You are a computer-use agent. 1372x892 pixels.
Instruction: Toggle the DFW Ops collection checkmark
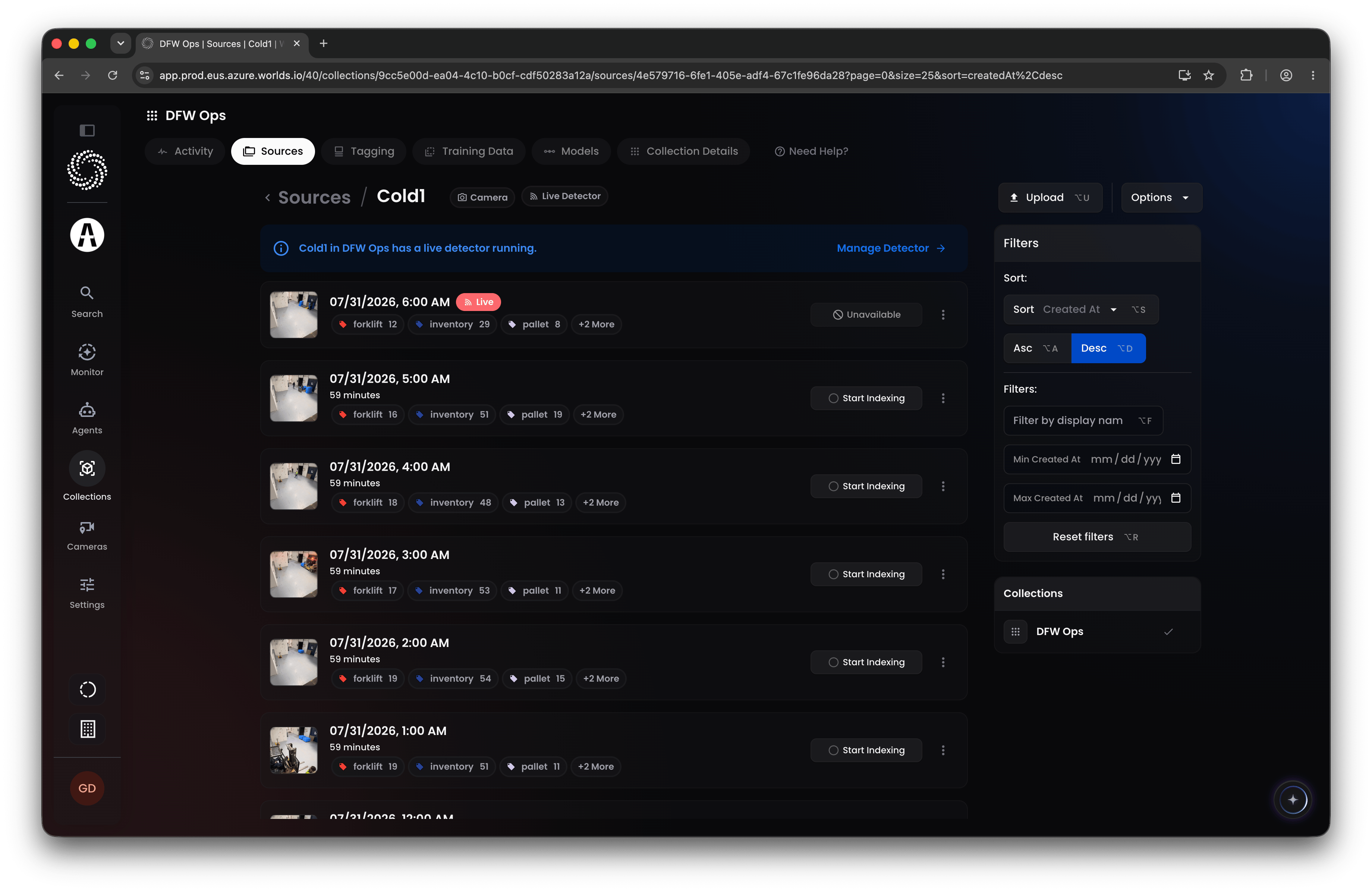pyautogui.click(x=1168, y=632)
